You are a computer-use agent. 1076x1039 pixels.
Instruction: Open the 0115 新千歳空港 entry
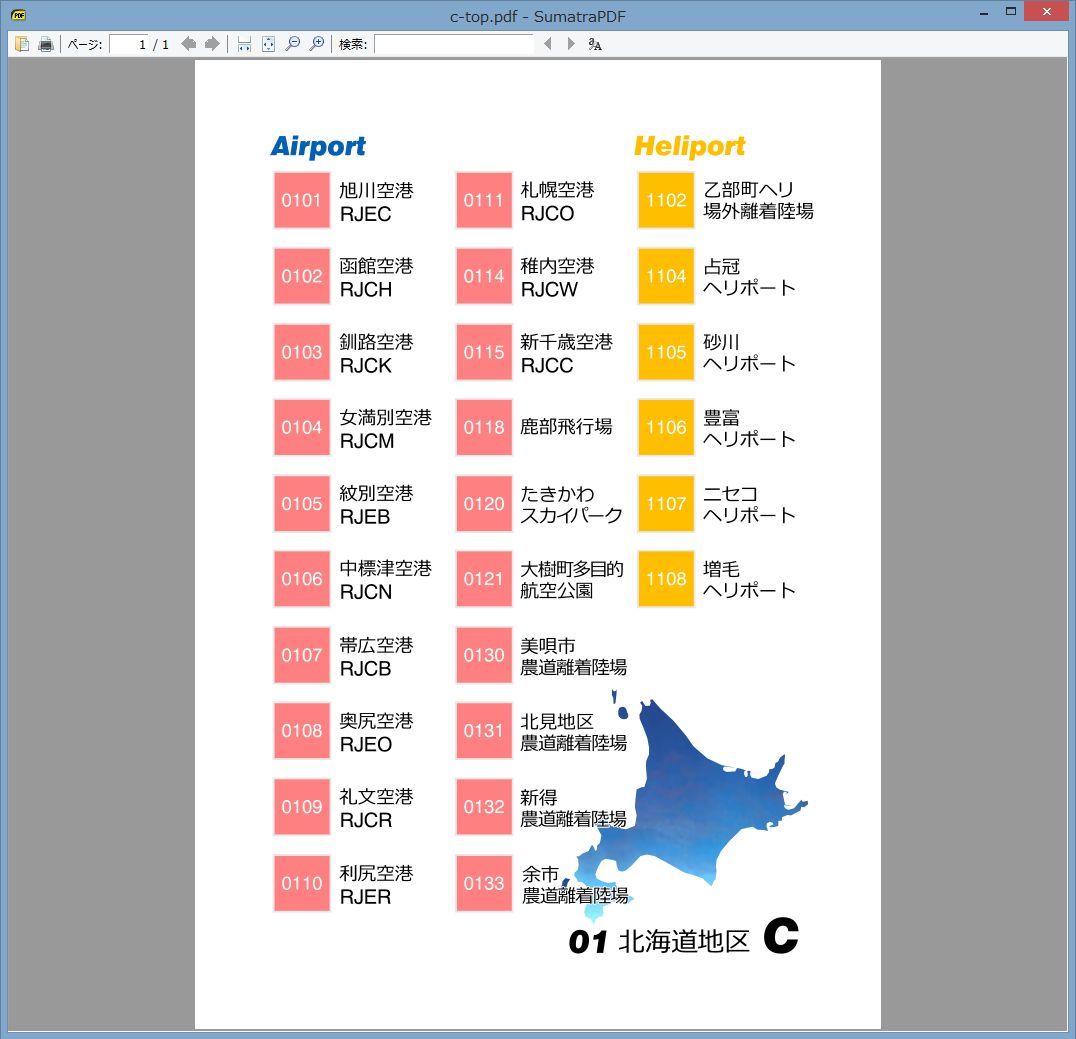[484, 352]
